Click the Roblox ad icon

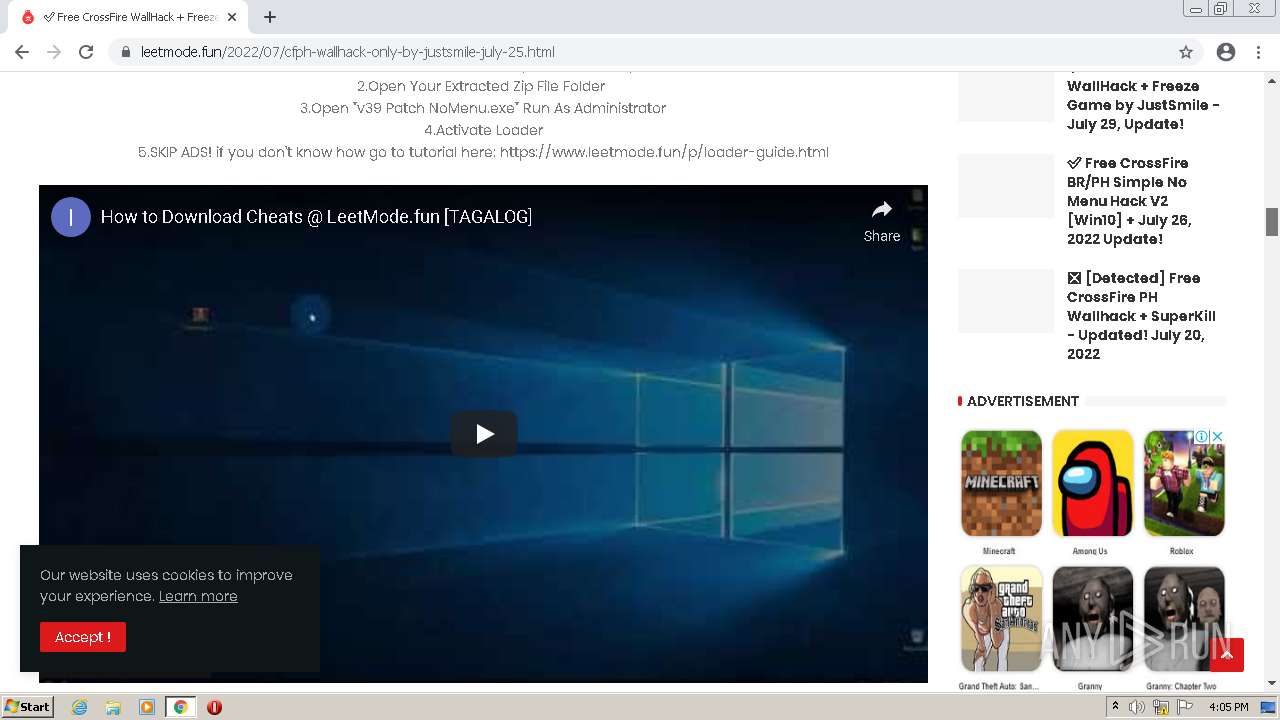(1183, 484)
